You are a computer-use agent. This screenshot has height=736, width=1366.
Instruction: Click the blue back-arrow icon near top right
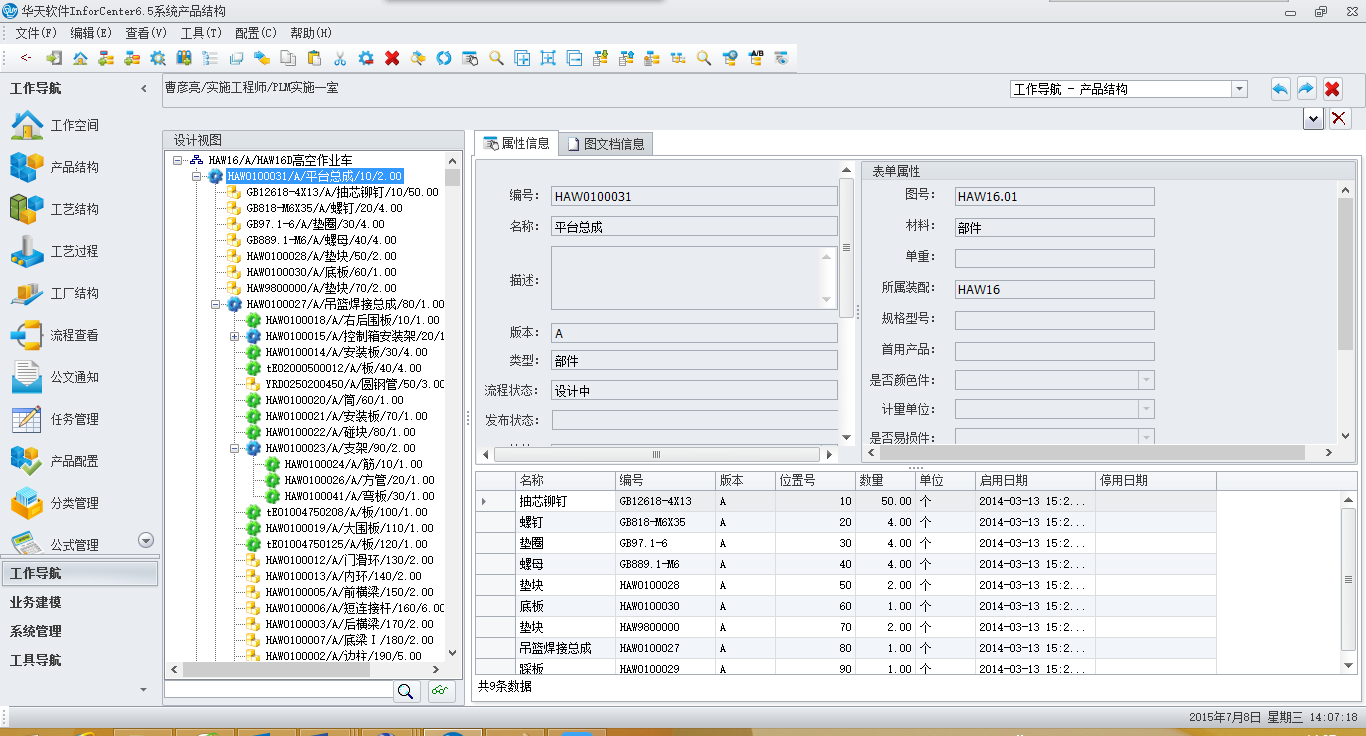[x=1280, y=88]
